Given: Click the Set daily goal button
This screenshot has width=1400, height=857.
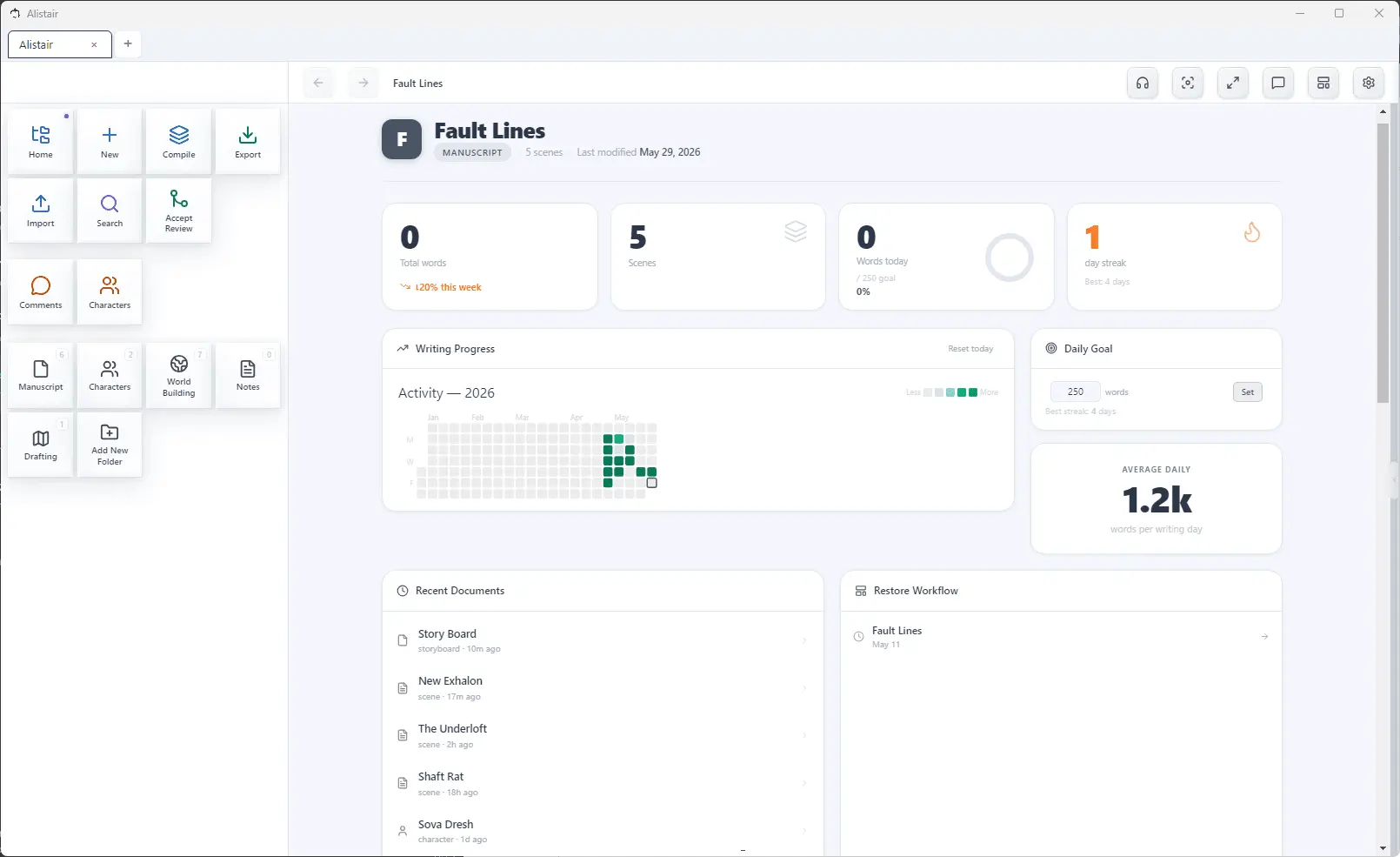Looking at the screenshot, I should (1248, 392).
